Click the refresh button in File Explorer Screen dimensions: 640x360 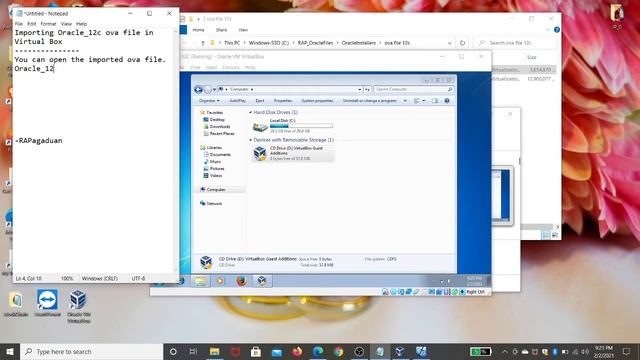click(462, 42)
